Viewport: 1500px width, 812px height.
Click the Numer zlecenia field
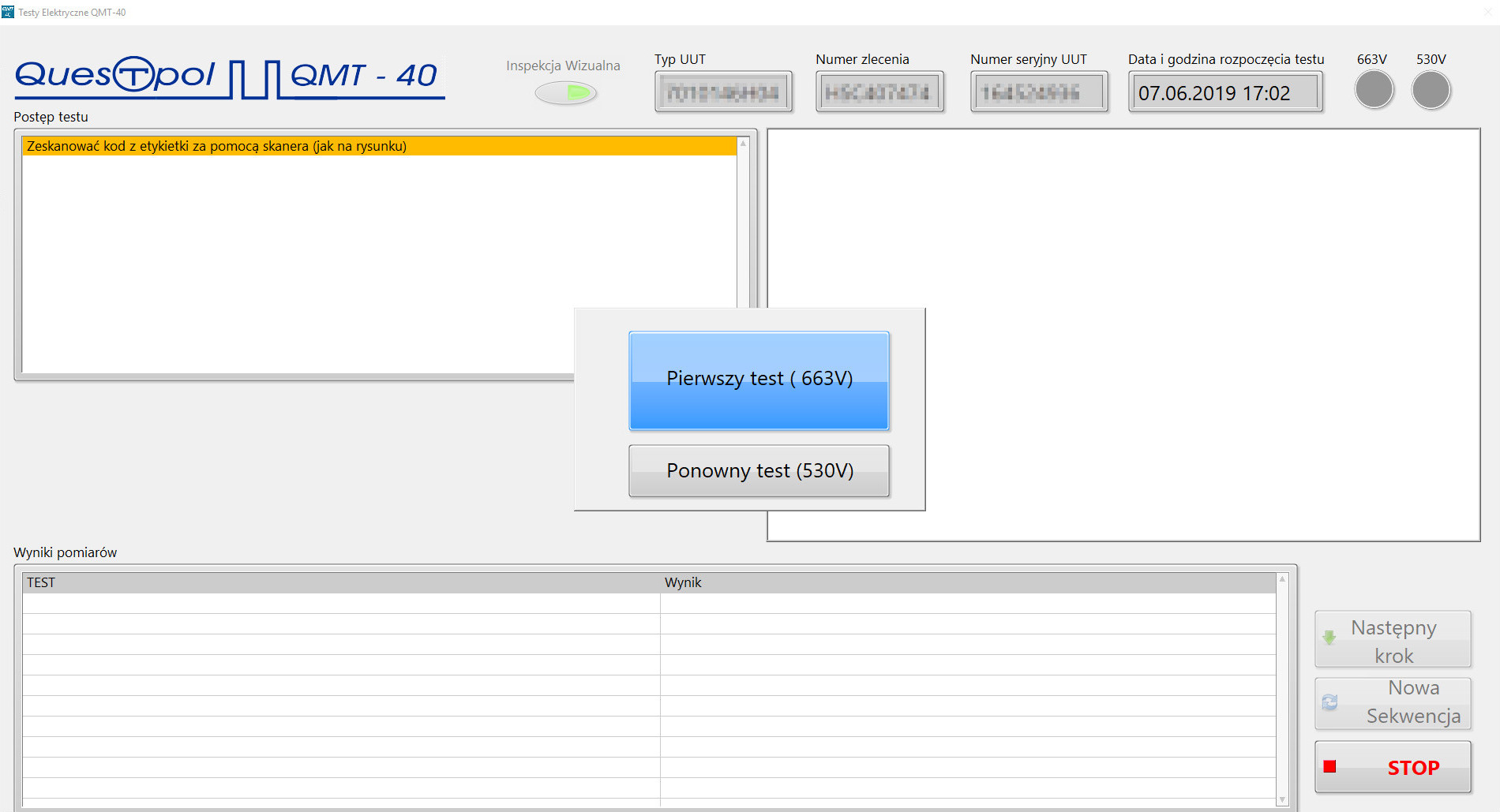tap(879, 92)
